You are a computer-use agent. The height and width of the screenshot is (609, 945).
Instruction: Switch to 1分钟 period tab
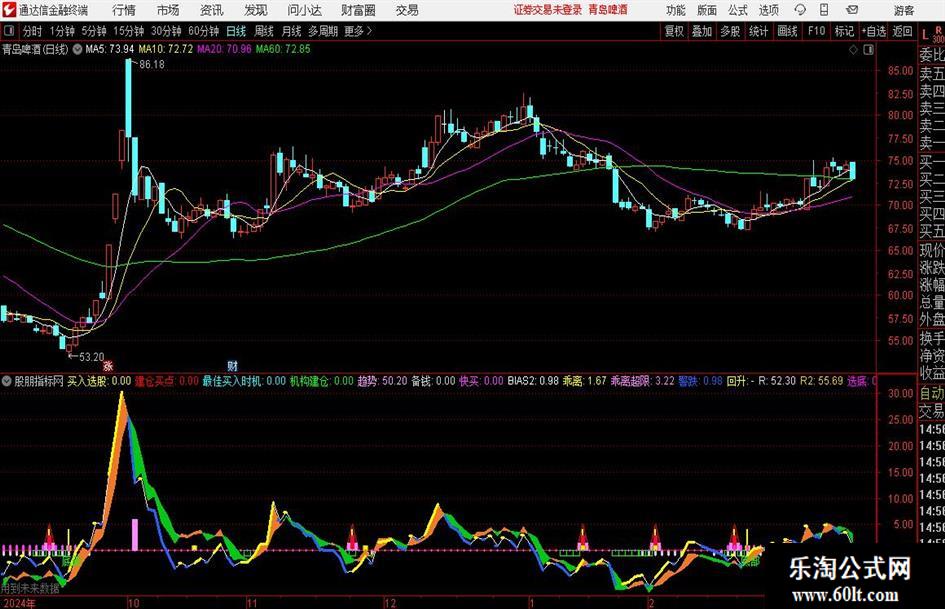click(x=62, y=31)
